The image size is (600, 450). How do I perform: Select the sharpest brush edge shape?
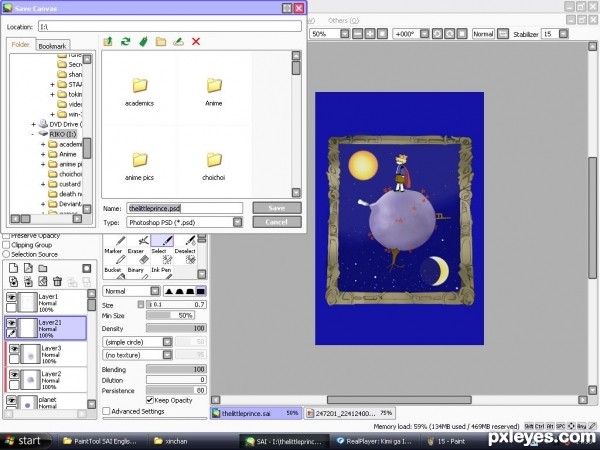[169, 291]
